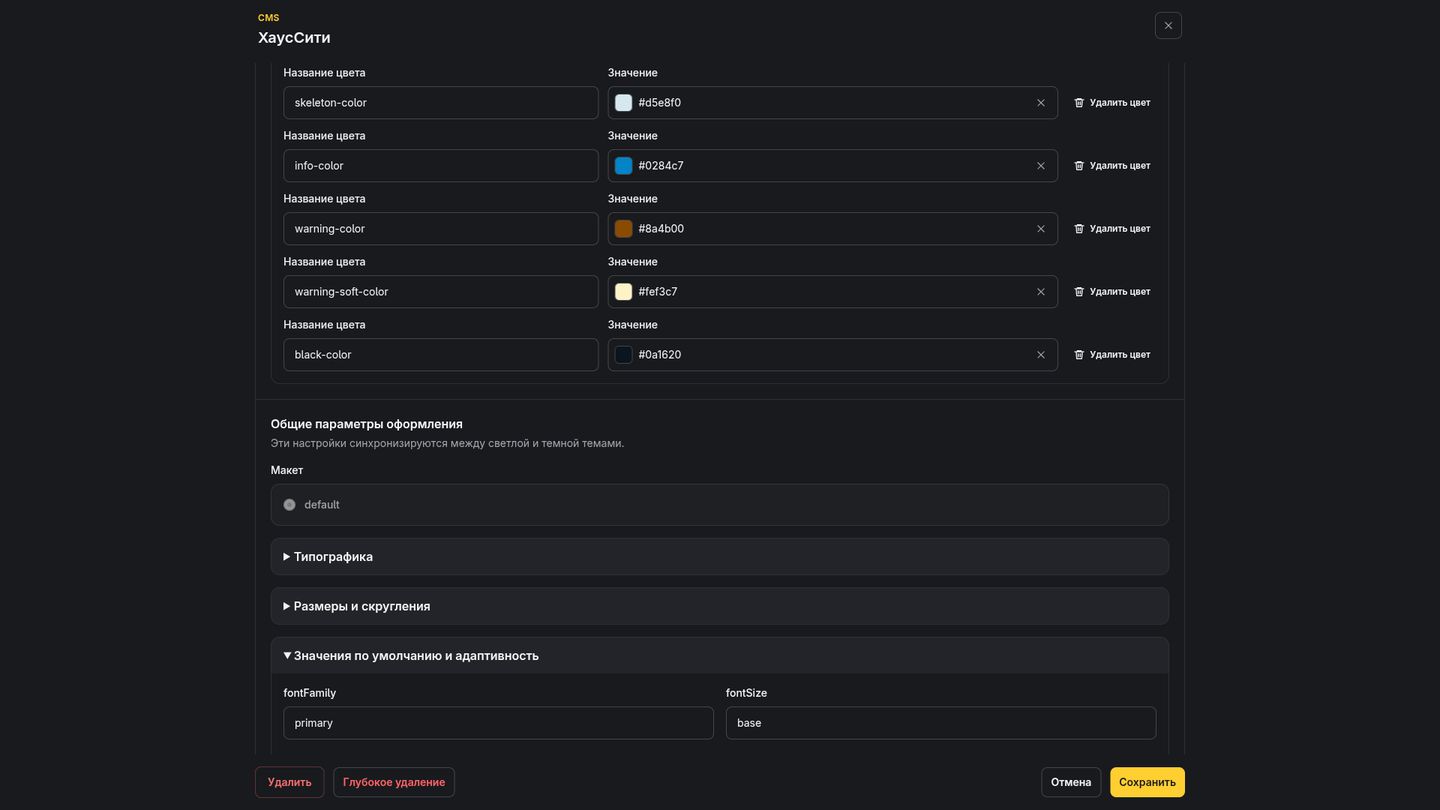Delete the warning-soft-color entry

[x=1112, y=292]
